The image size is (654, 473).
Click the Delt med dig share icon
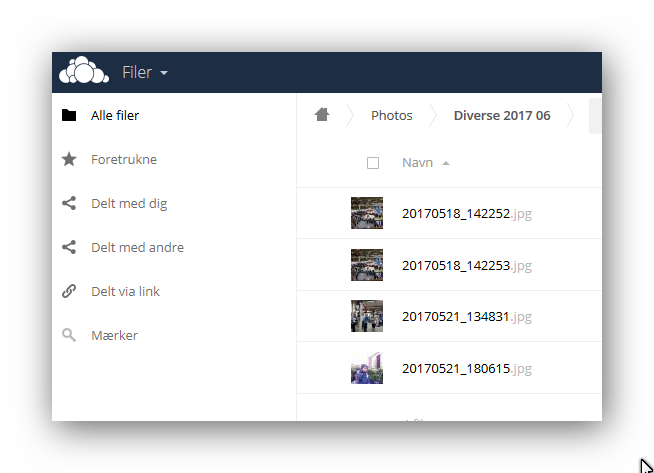(x=69, y=203)
